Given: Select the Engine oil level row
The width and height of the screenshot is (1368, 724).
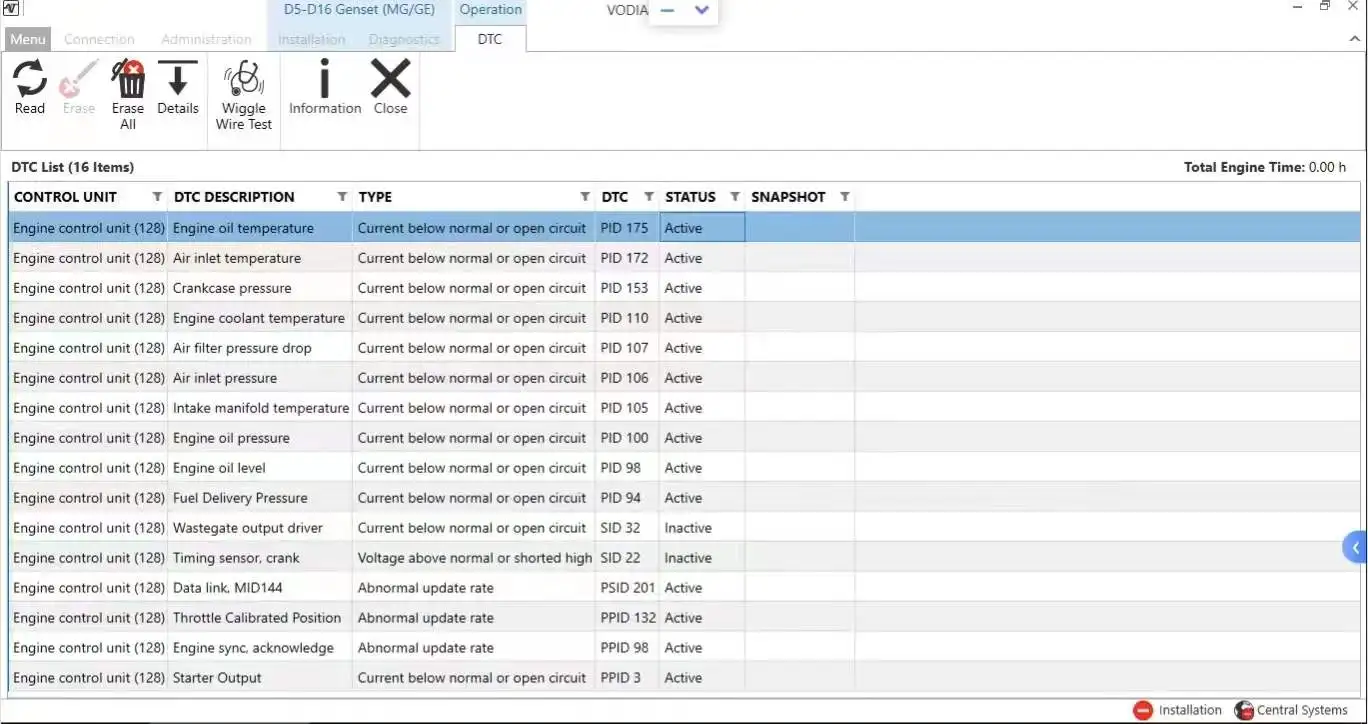Looking at the screenshot, I should pos(684,468).
